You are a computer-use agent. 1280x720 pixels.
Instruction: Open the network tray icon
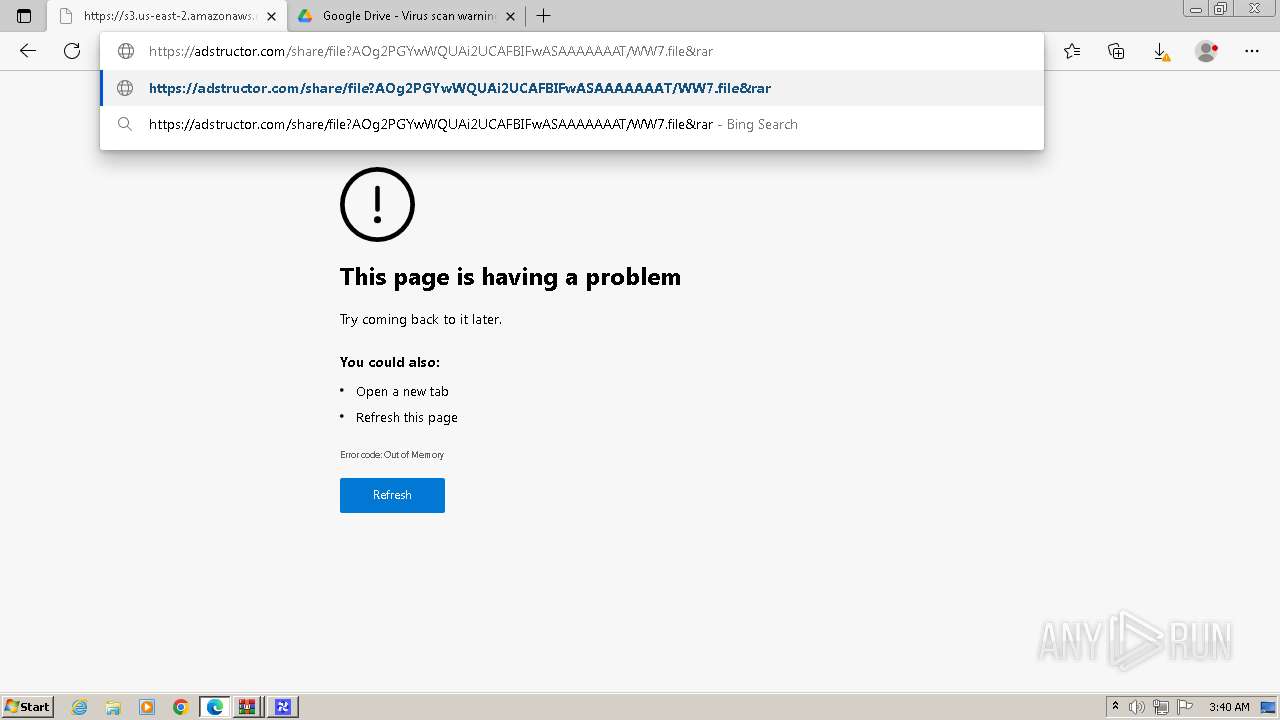(x=1161, y=707)
